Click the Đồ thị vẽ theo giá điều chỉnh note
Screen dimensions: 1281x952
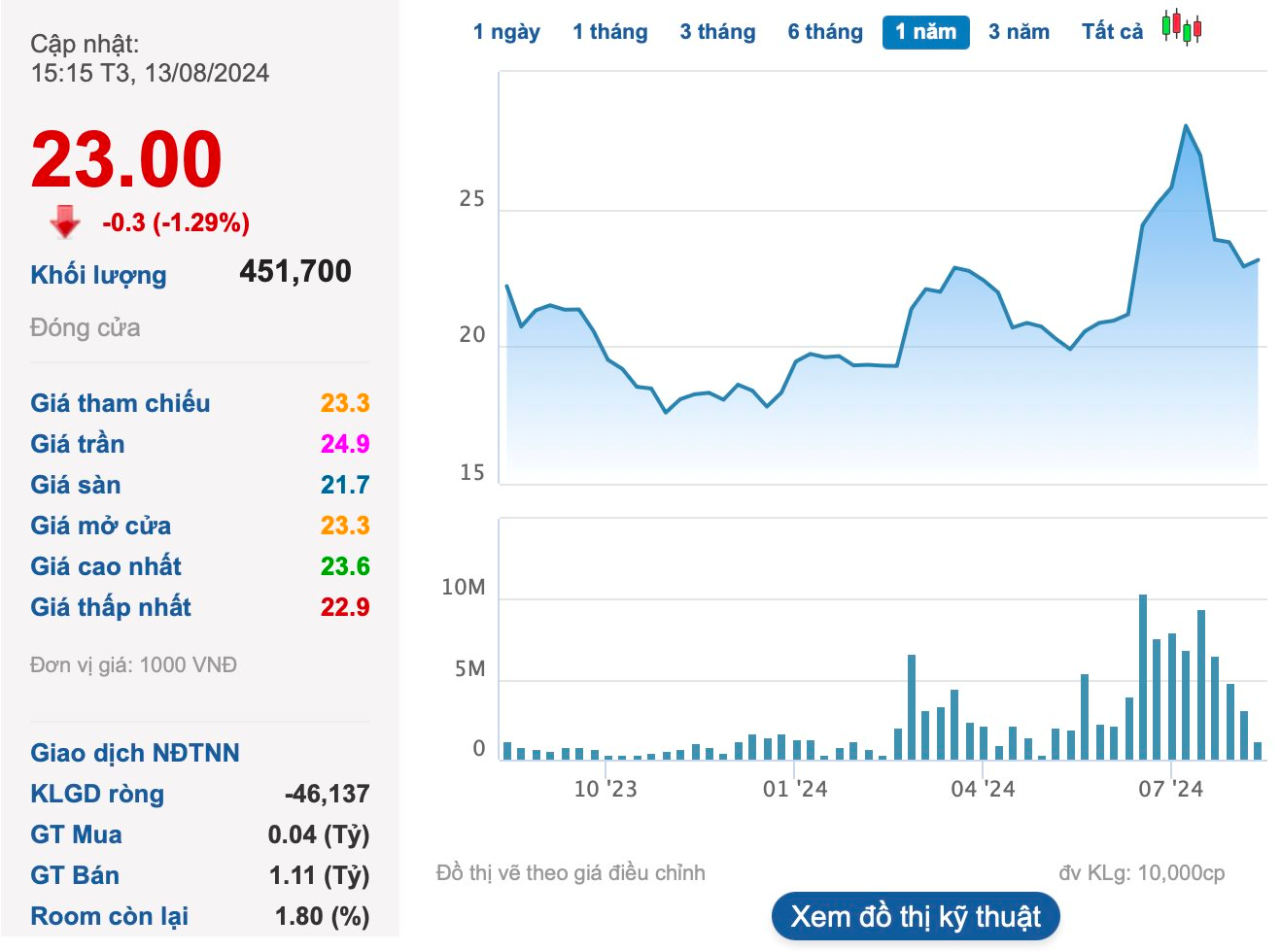click(571, 872)
